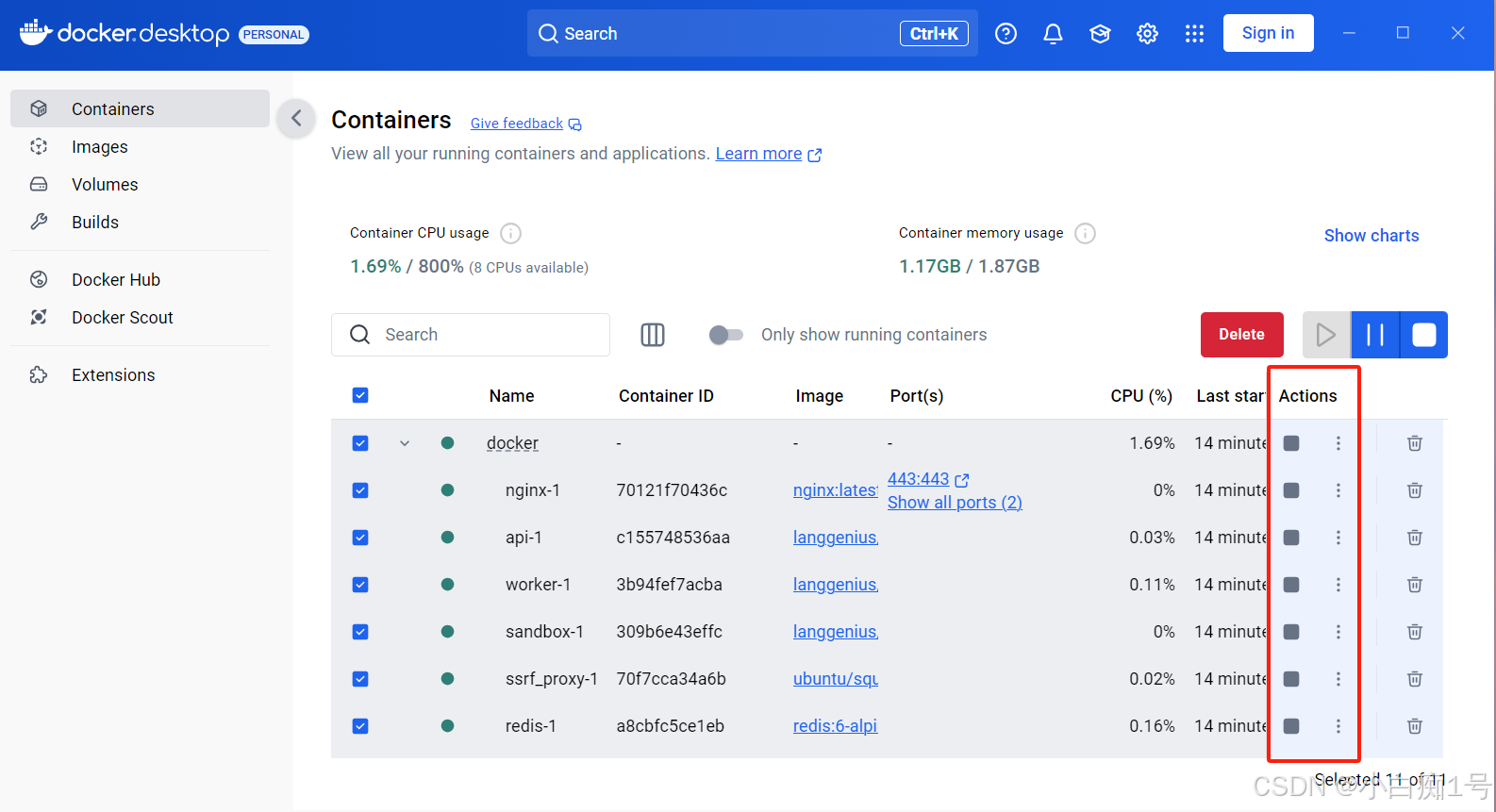1496x812 pixels.
Task: Open the Learn more link
Action: (769, 154)
